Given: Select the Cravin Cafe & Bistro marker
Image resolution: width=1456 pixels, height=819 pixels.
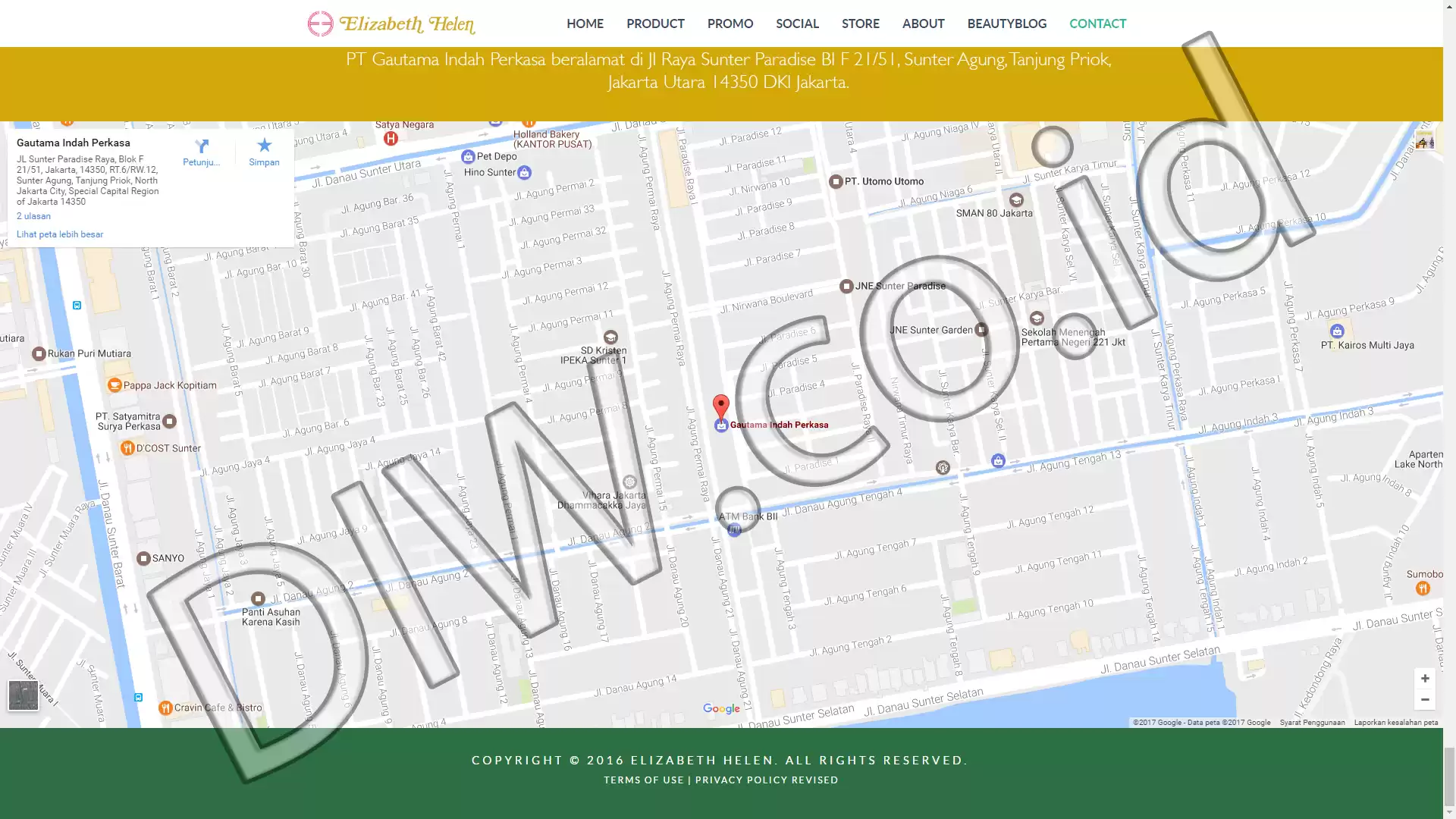Looking at the screenshot, I should tap(165, 708).
